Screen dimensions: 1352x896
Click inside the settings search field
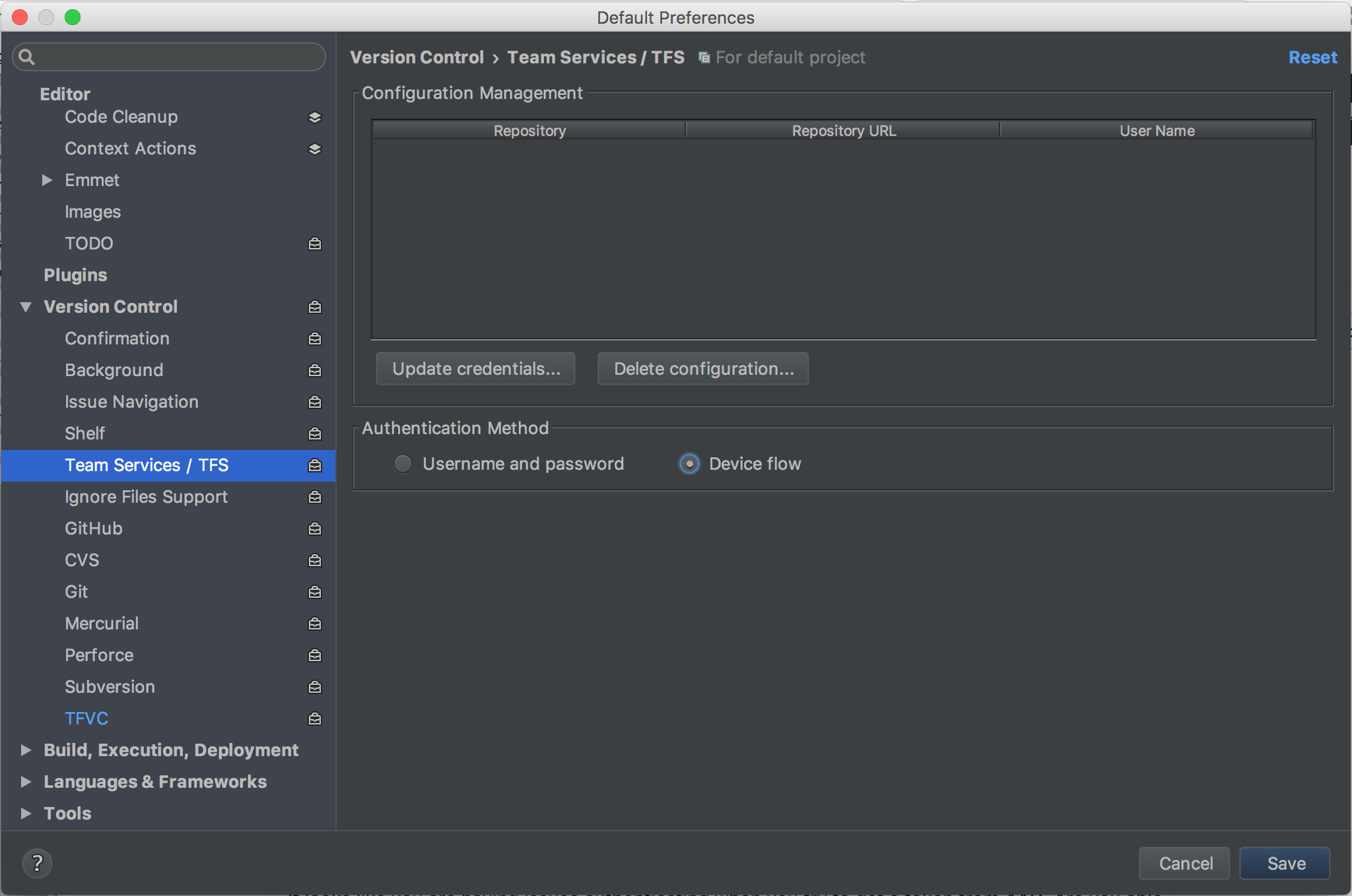coord(172,57)
